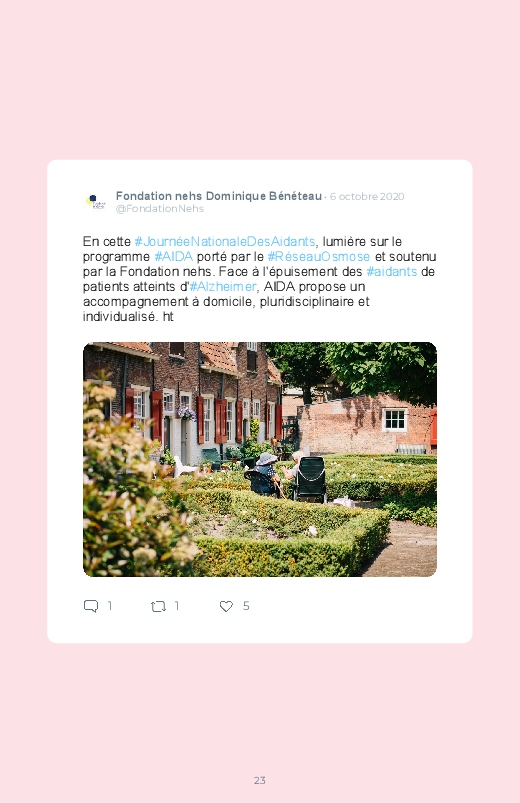Viewport: 520px width, 803px height.
Task: Open the #AIDA hashtag link
Action: click(174, 256)
